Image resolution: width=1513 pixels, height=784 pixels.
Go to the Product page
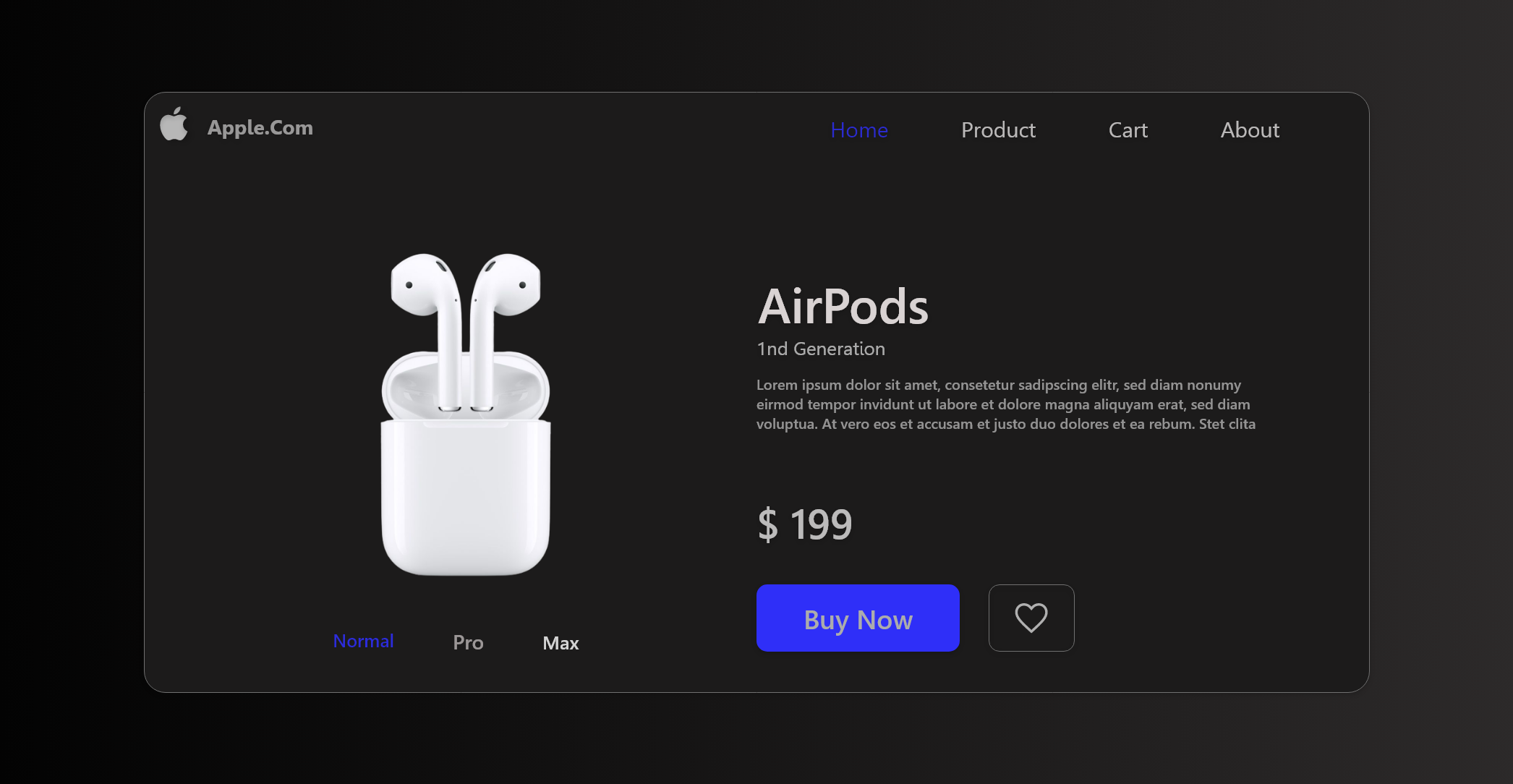(998, 130)
